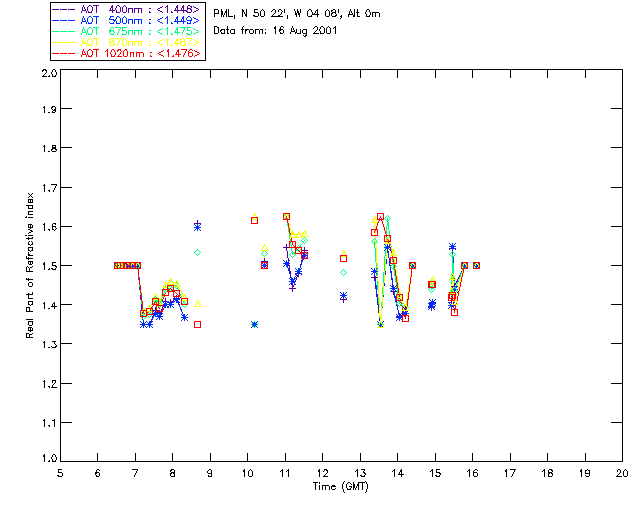Click the blue asterisk near 1.6 at 8.7 GMT
This screenshot has height=512, width=640.
pyautogui.click(x=198, y=227)
